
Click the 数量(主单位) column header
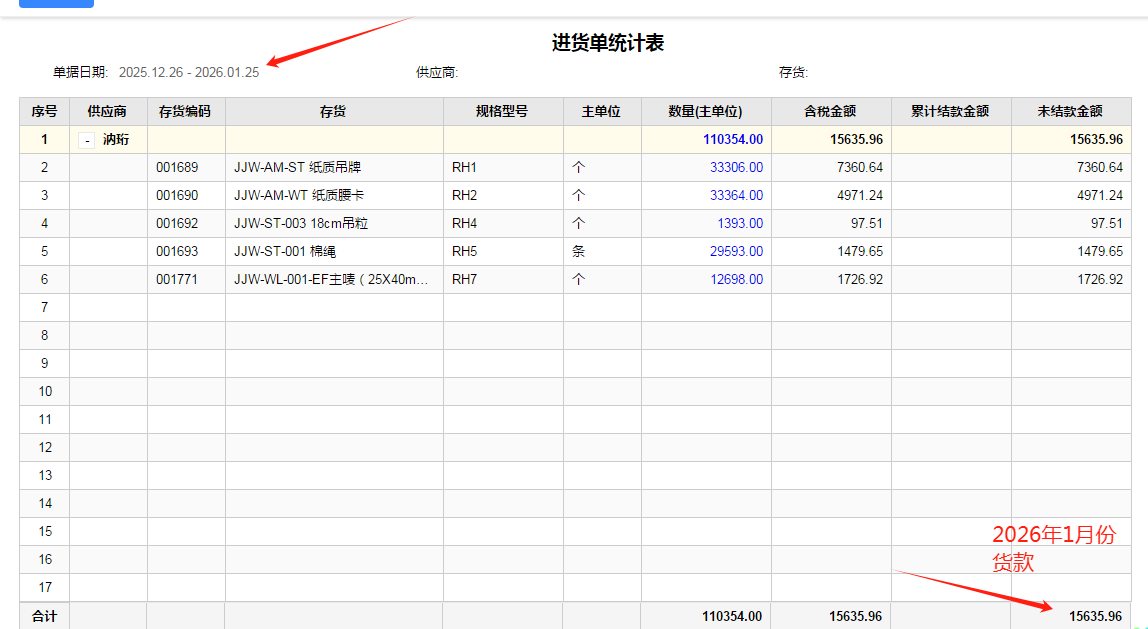click(706, 112)
